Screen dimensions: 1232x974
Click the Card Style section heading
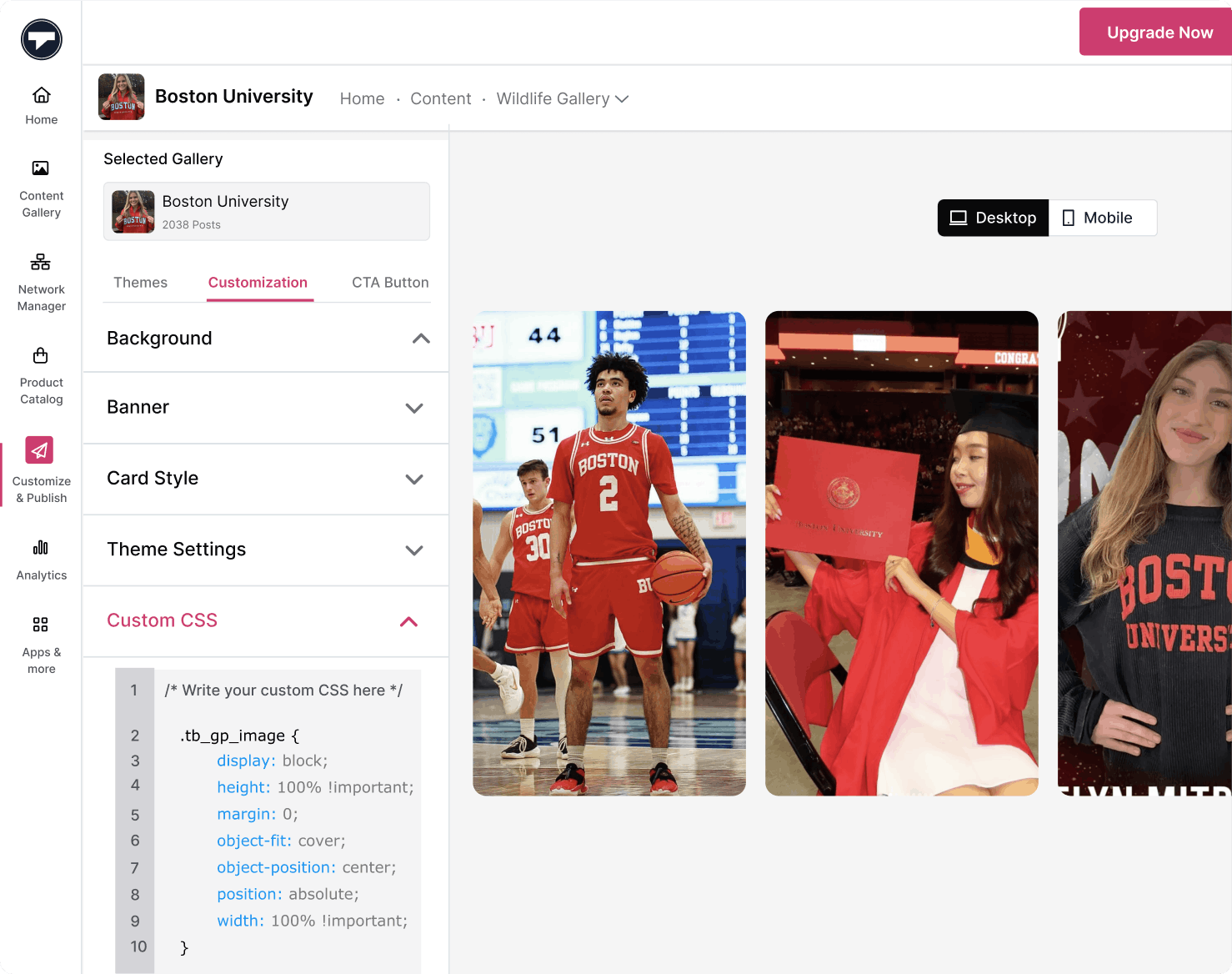[153, 478]
